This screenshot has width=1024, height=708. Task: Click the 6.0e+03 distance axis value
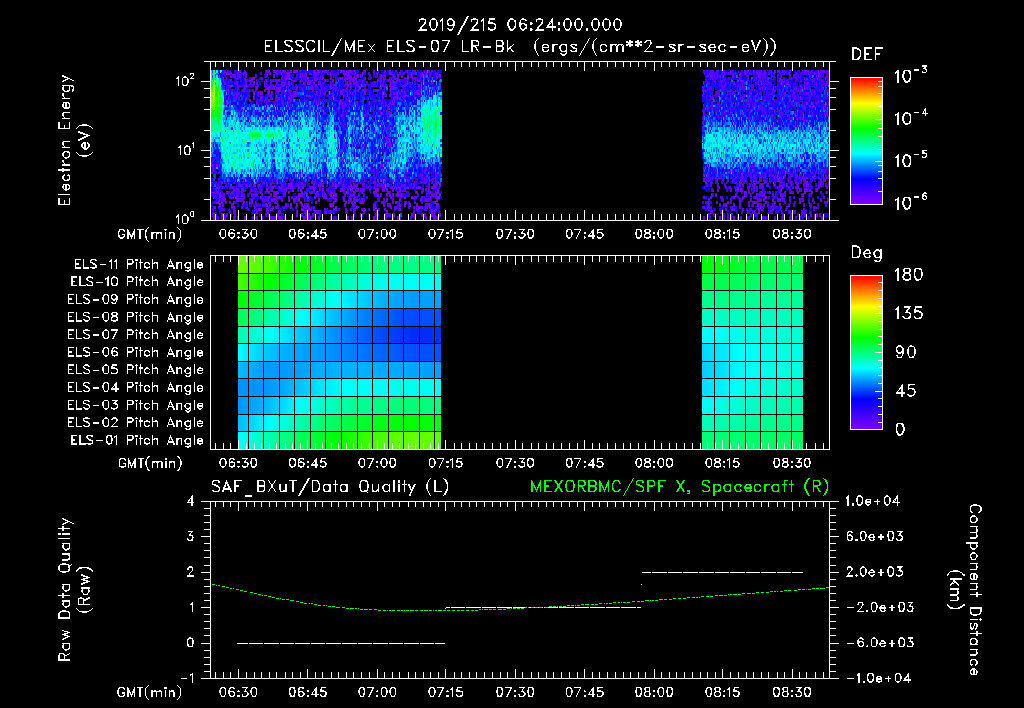click(875, 537)
